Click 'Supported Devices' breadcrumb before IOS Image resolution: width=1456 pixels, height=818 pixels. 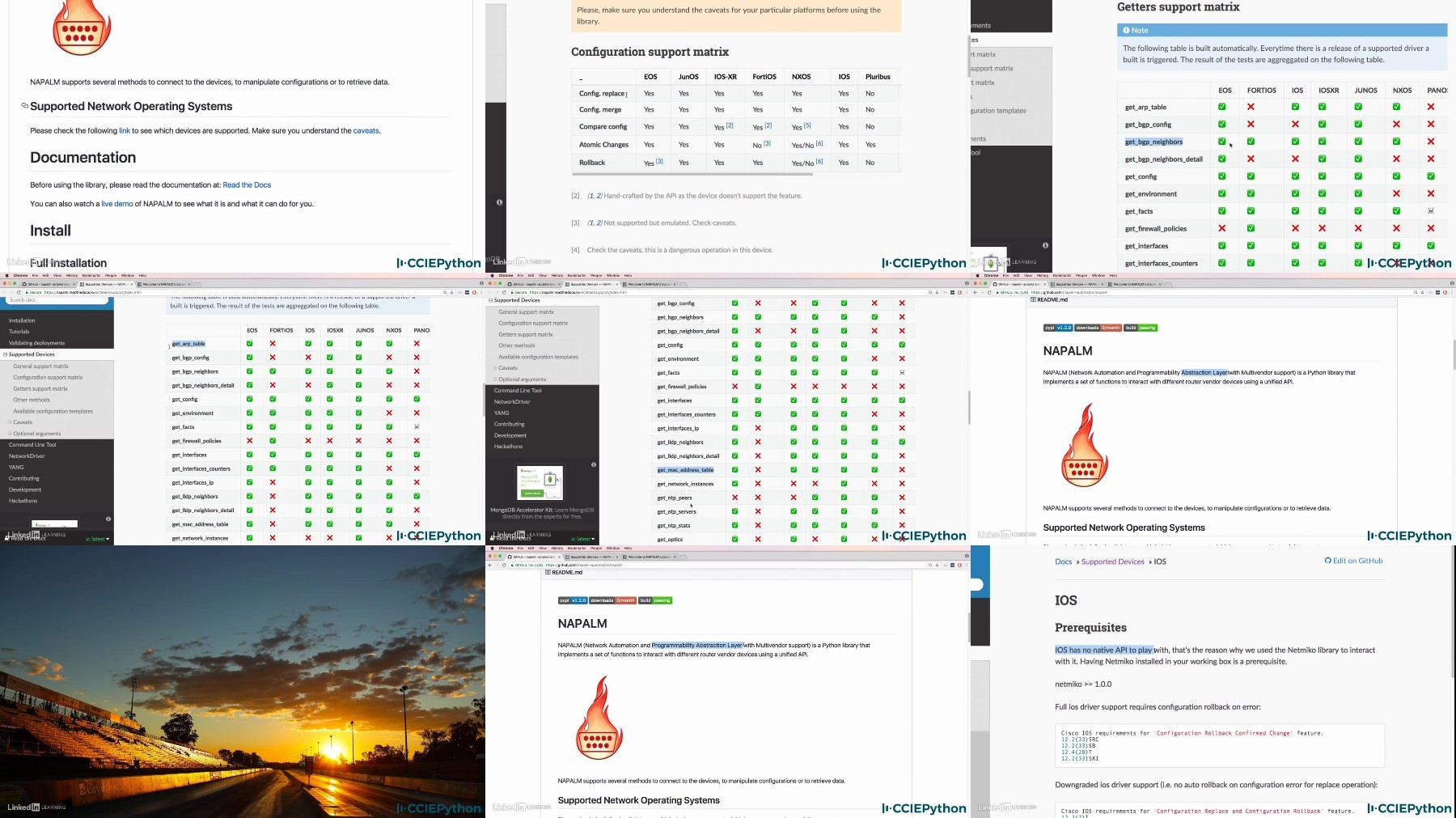point(1113,562)
